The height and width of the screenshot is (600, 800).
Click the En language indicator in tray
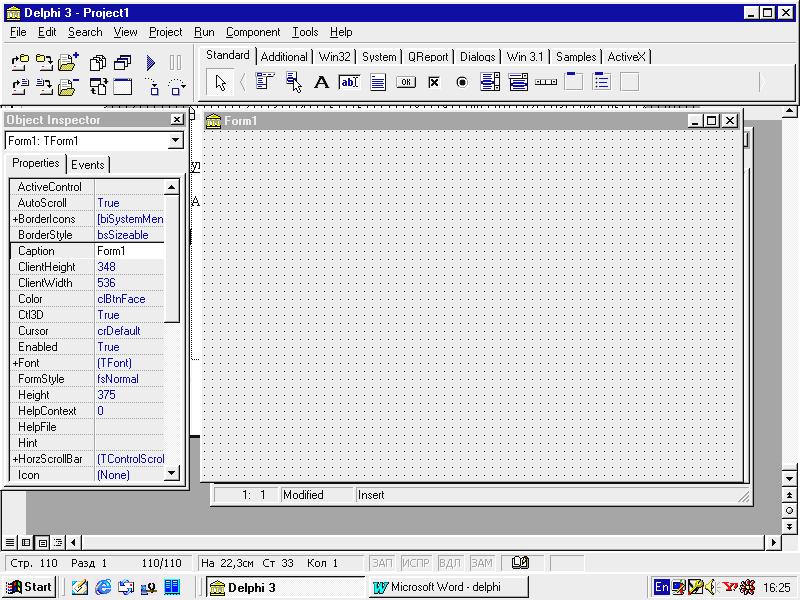(x=661, y=587)
